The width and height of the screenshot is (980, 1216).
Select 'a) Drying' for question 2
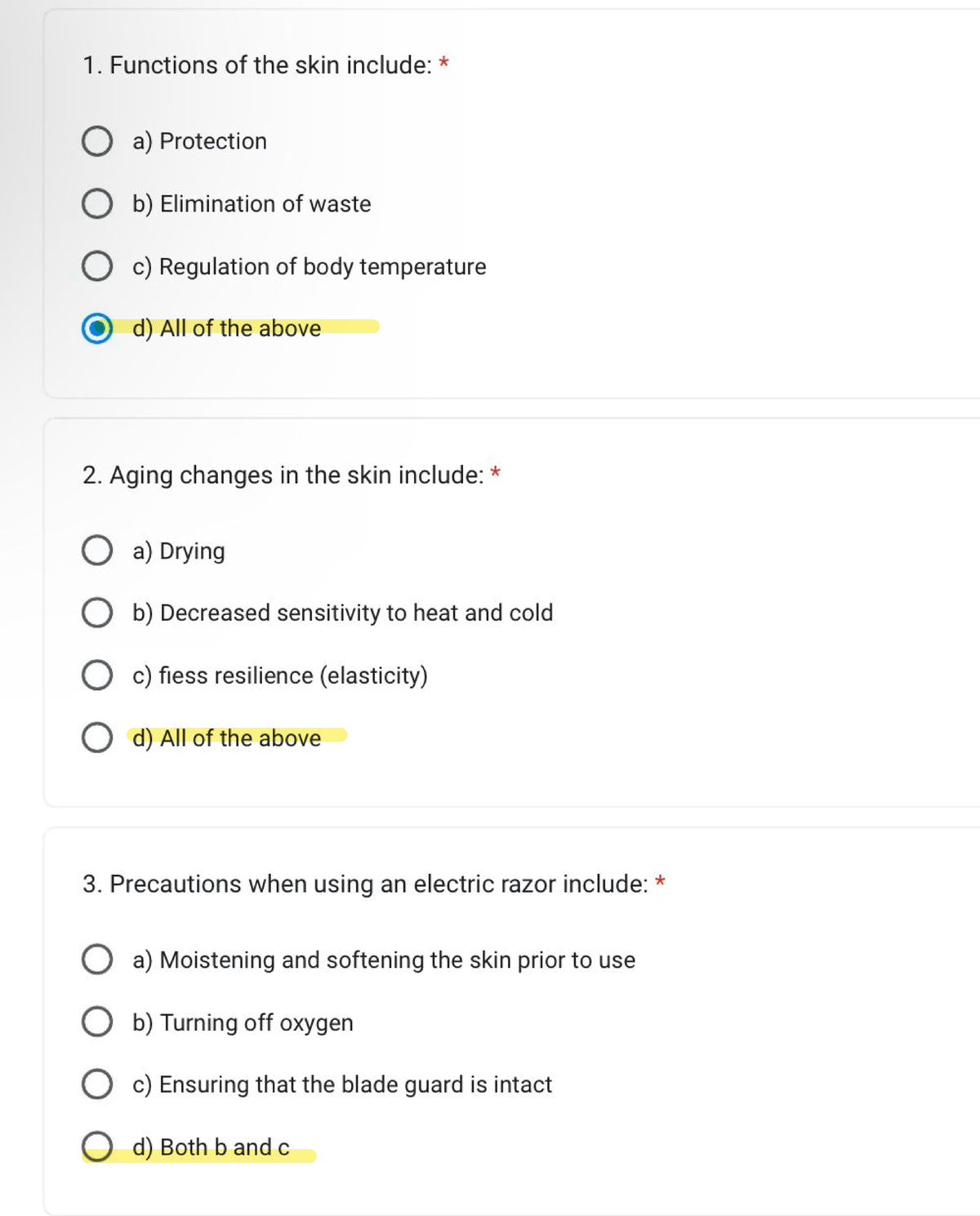[x=98, y=550]
